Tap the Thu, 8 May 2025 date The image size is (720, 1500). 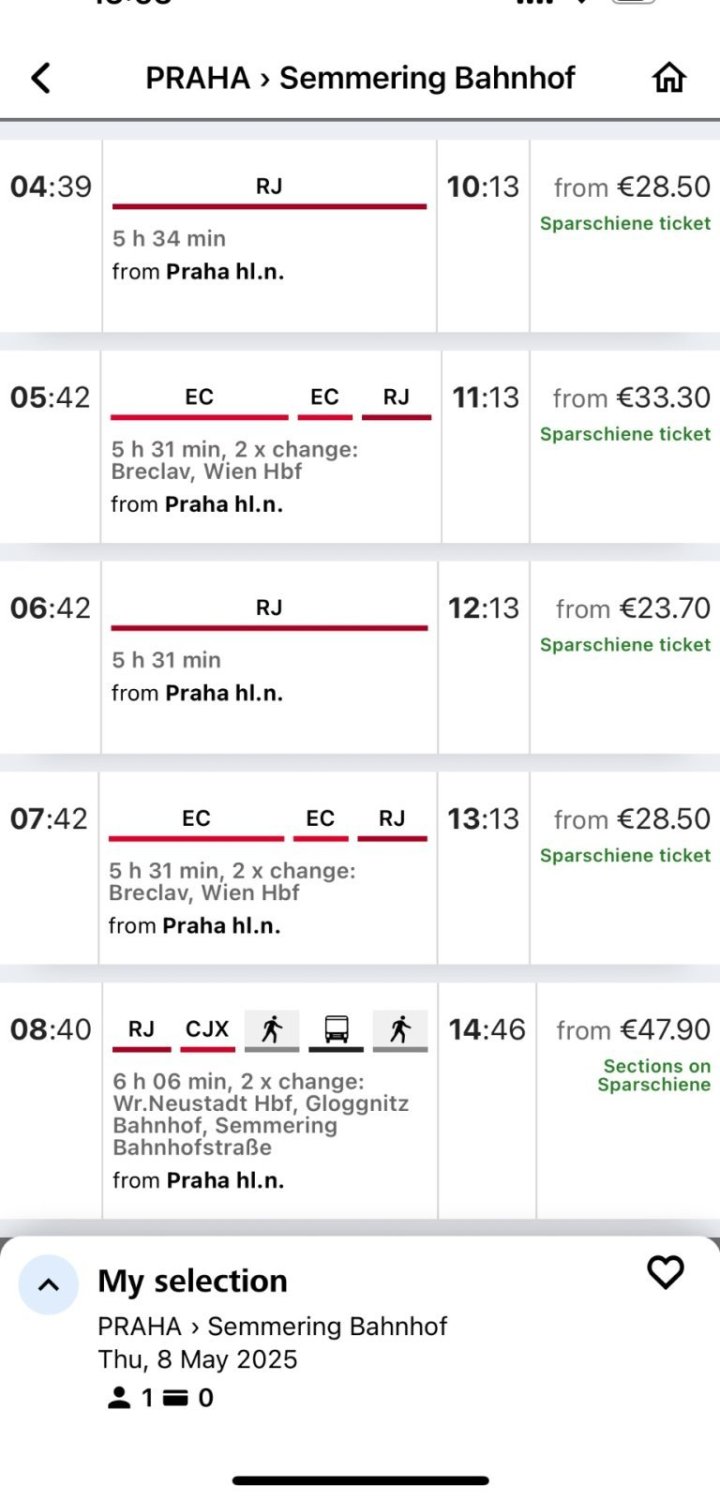(198, 1360)
